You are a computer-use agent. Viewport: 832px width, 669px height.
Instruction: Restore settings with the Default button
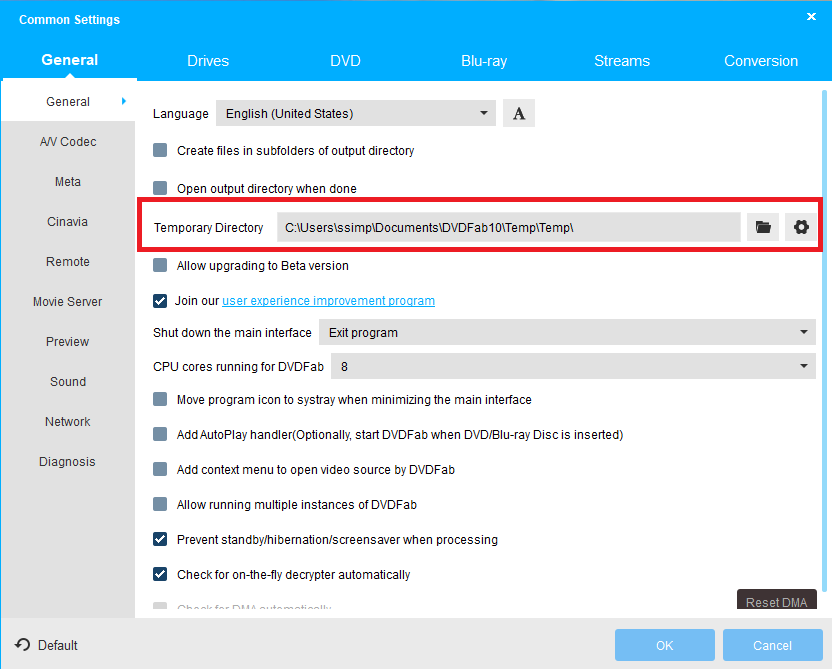[x=47, y=645]
